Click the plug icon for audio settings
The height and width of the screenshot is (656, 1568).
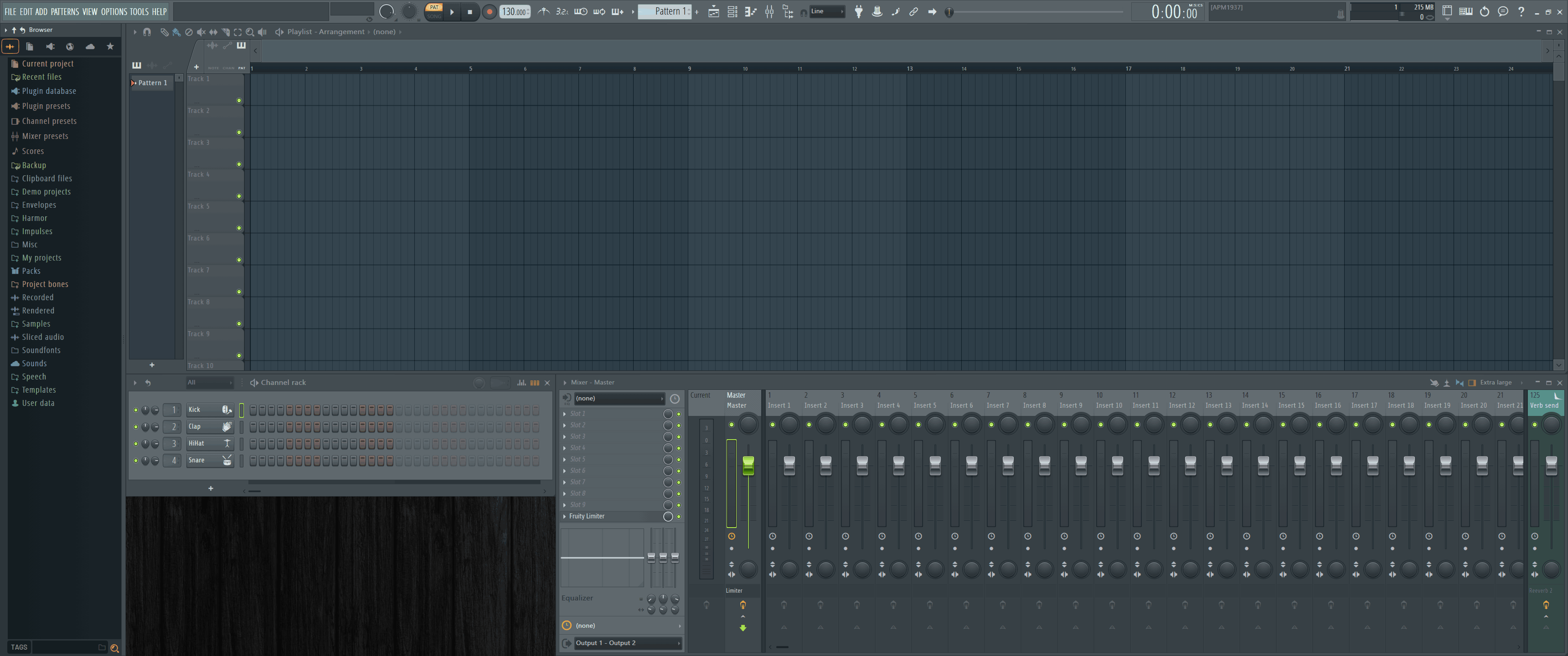(x=858, y=11)
